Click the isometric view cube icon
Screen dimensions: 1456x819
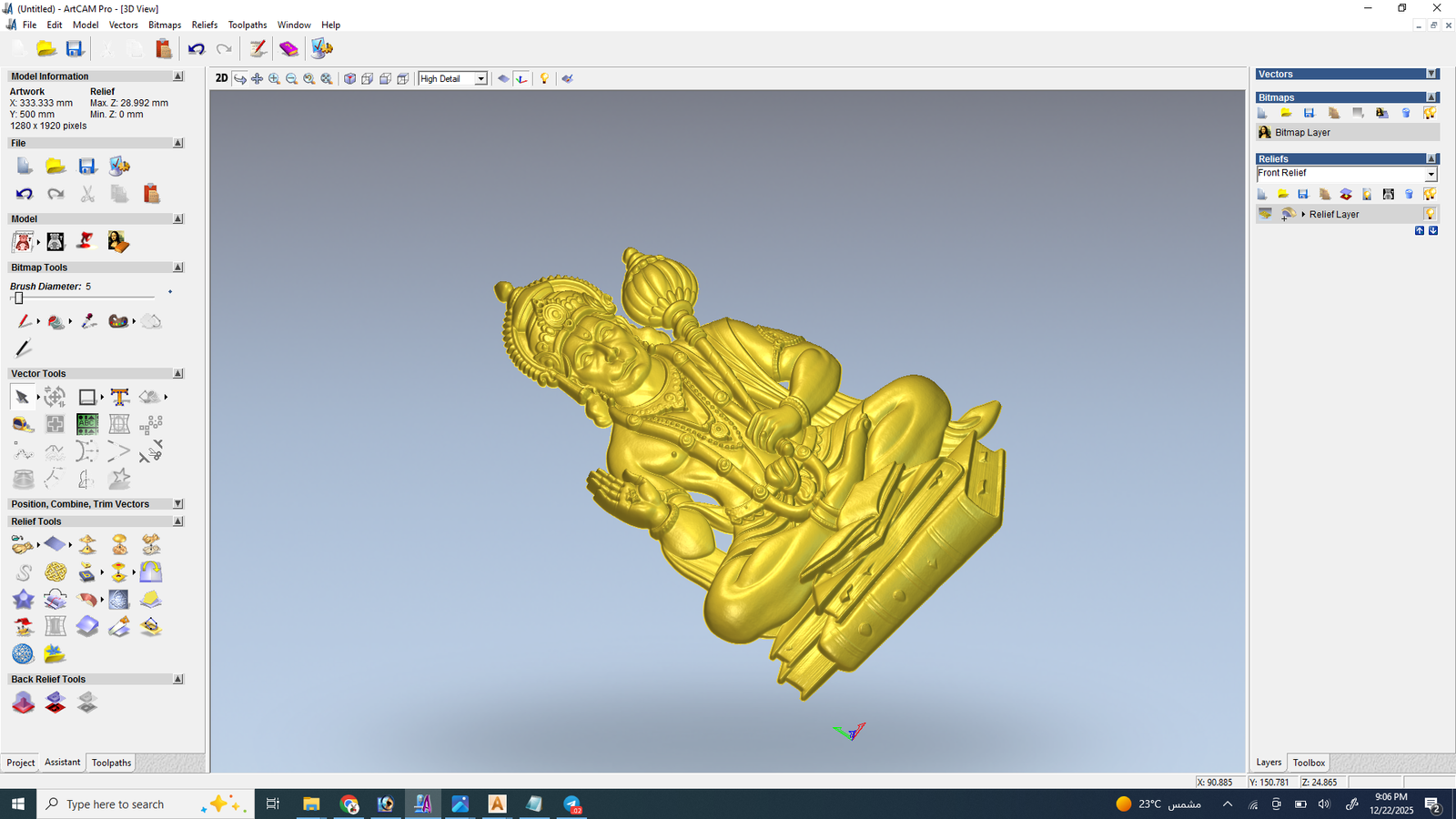[x=349, y=79]
